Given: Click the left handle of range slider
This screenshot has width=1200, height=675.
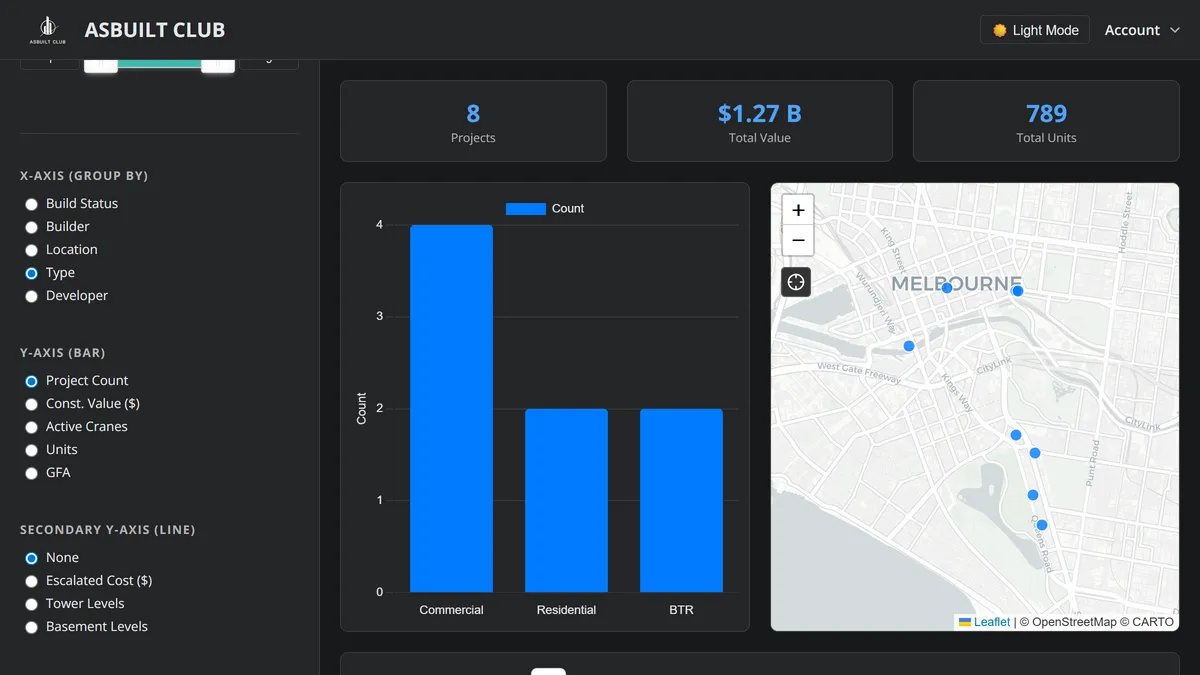Looking at the screenshot, I should pyautogui.click(x=101, y=64).
